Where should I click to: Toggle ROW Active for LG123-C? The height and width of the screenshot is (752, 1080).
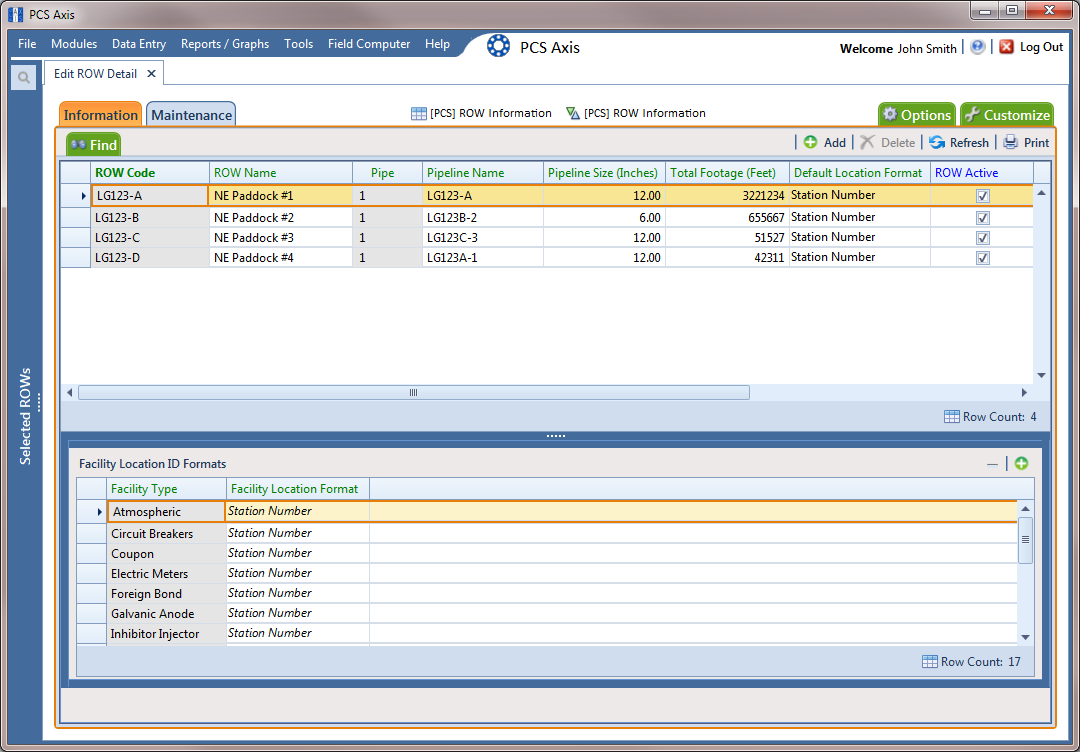983,238
